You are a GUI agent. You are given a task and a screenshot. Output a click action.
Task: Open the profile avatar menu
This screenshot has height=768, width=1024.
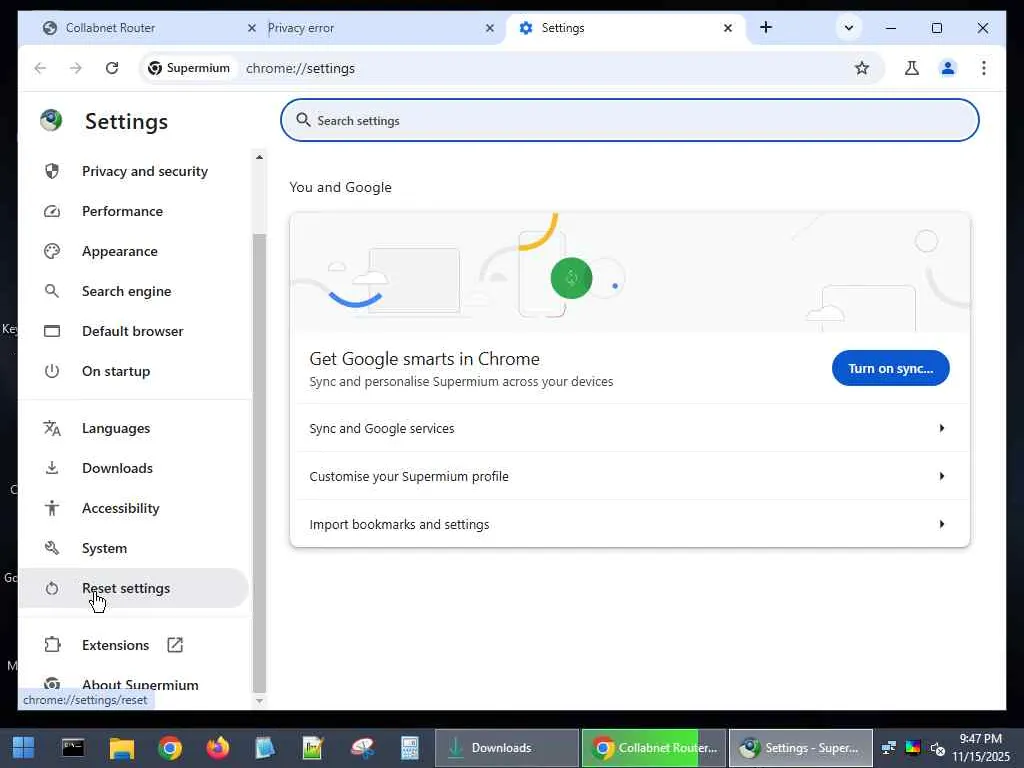[948, 68]
